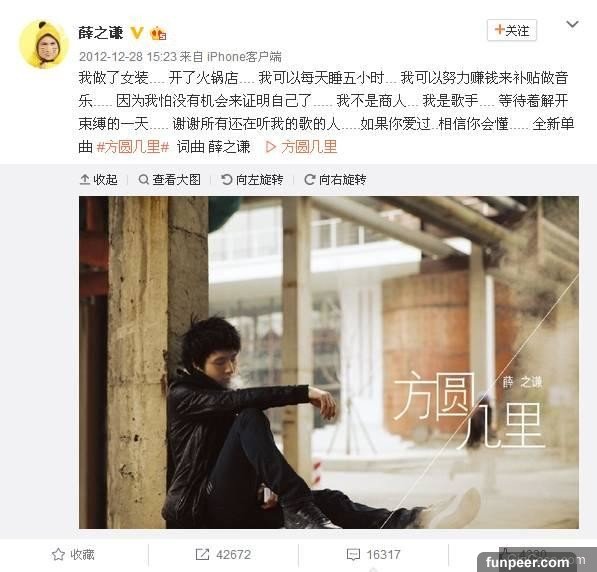
Task: Collapse the image with 收起
Action: [x=99, y=179]
